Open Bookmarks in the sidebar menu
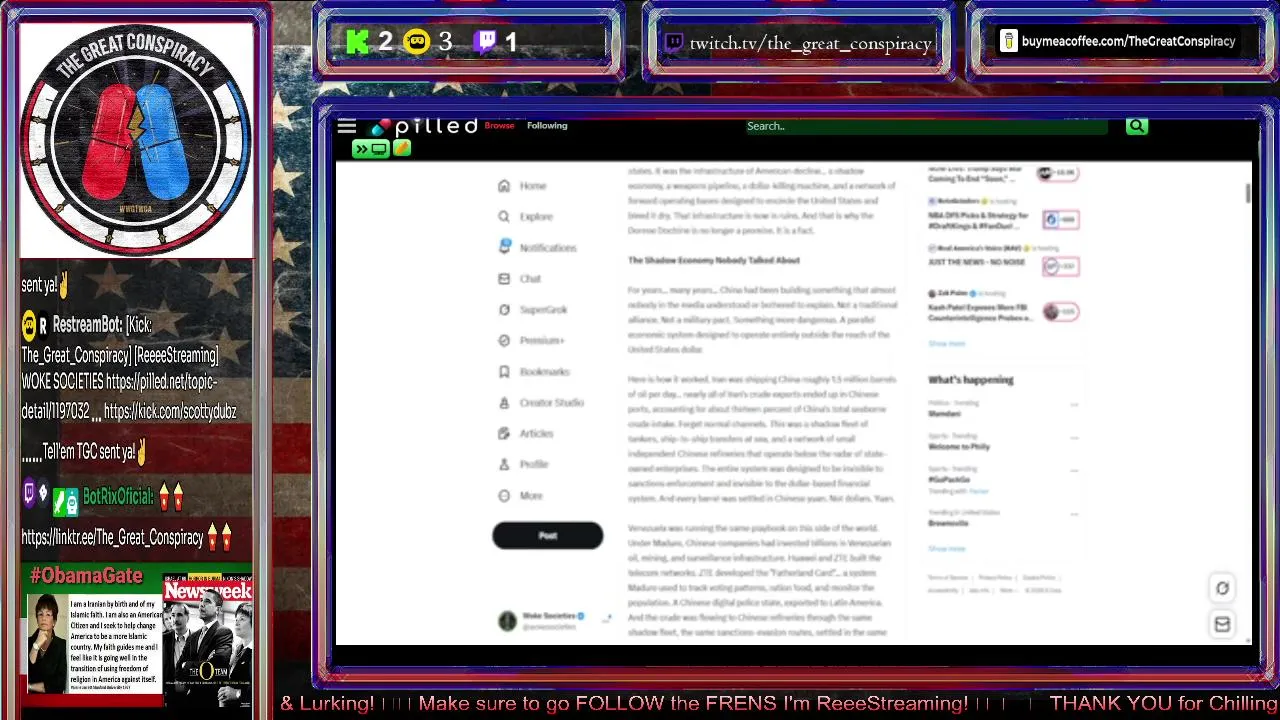This screenshot has width=1280, height=720. click(544, 372)
